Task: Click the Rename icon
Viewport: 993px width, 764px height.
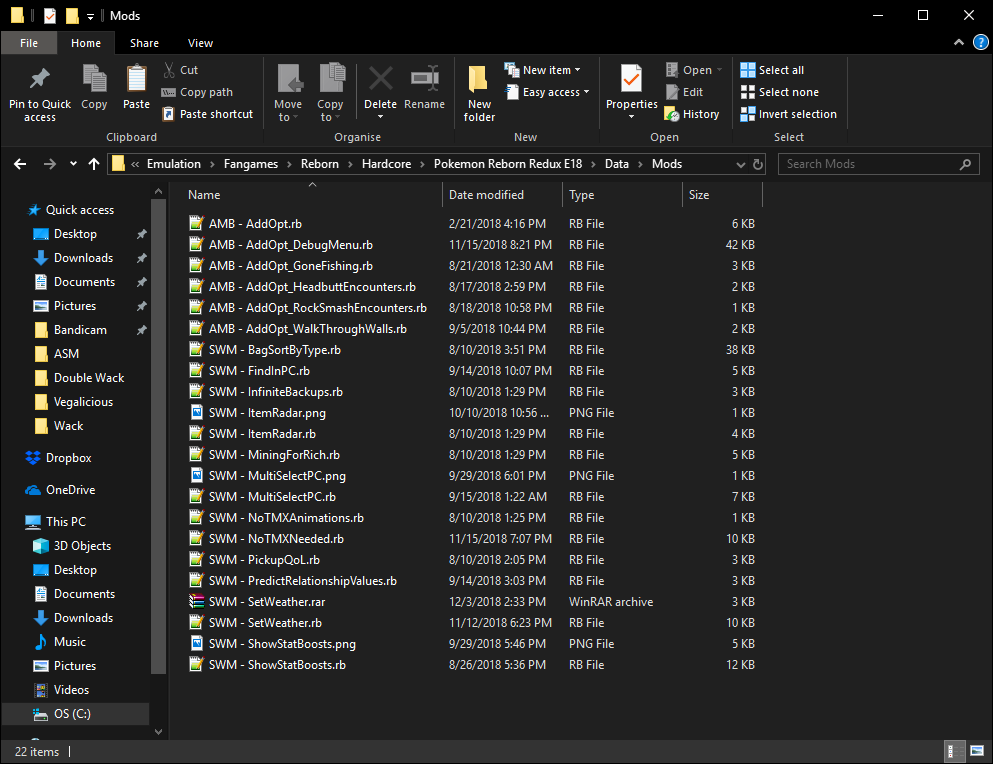Action: (x=425, y=79)
